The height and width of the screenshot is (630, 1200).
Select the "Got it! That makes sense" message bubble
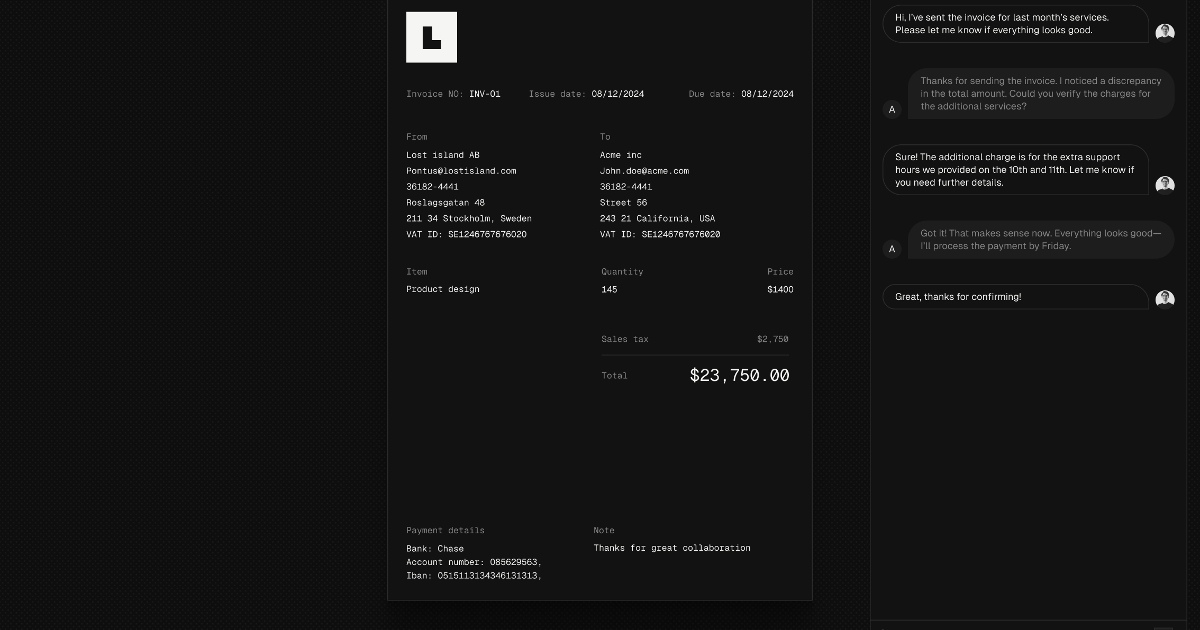pyautogui.click(x=1040, y=240)
